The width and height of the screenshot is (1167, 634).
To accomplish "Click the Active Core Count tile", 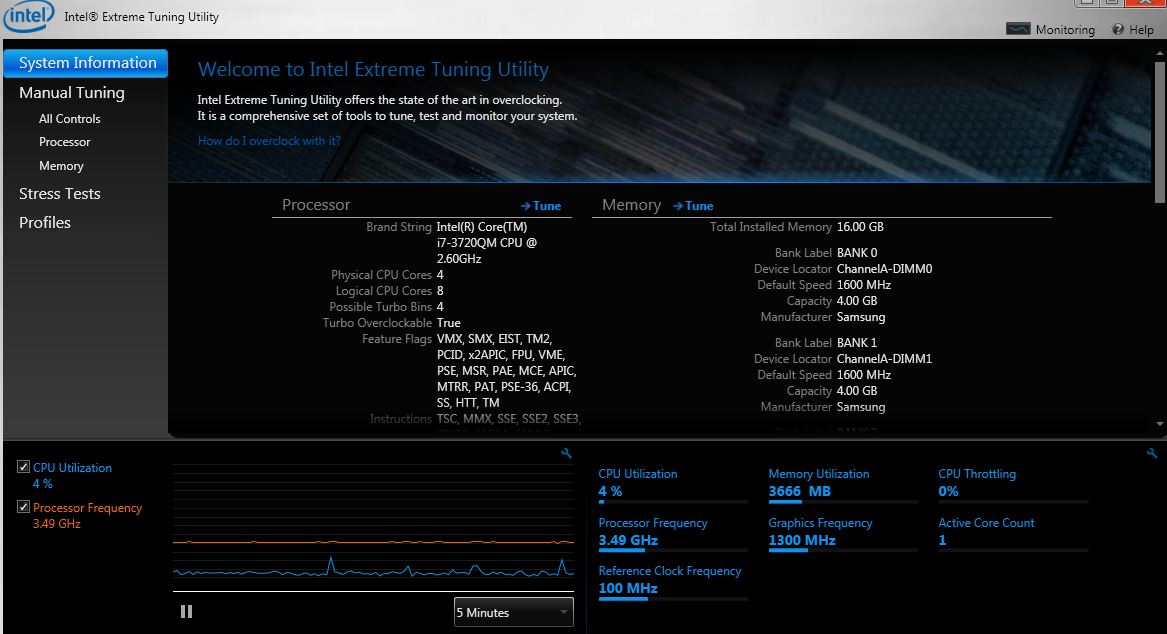I will (1013, 535).
